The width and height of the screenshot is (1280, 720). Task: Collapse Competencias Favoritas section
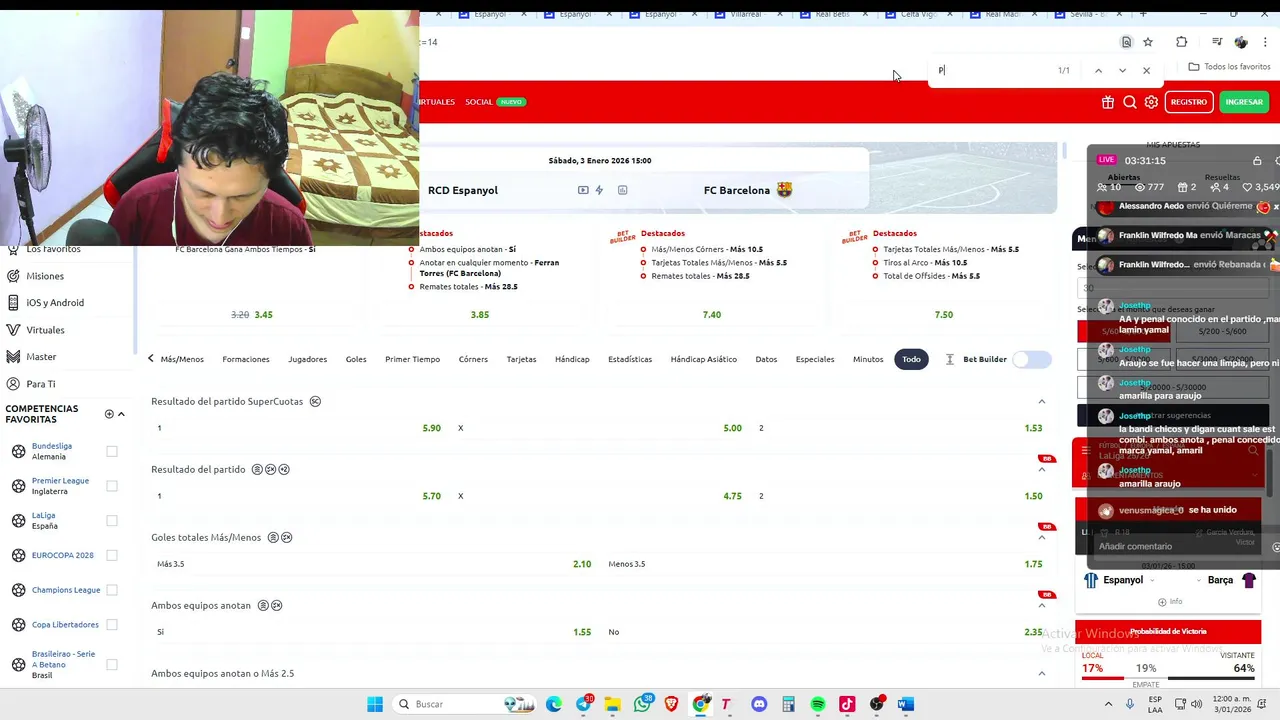[x=121, y=414]
